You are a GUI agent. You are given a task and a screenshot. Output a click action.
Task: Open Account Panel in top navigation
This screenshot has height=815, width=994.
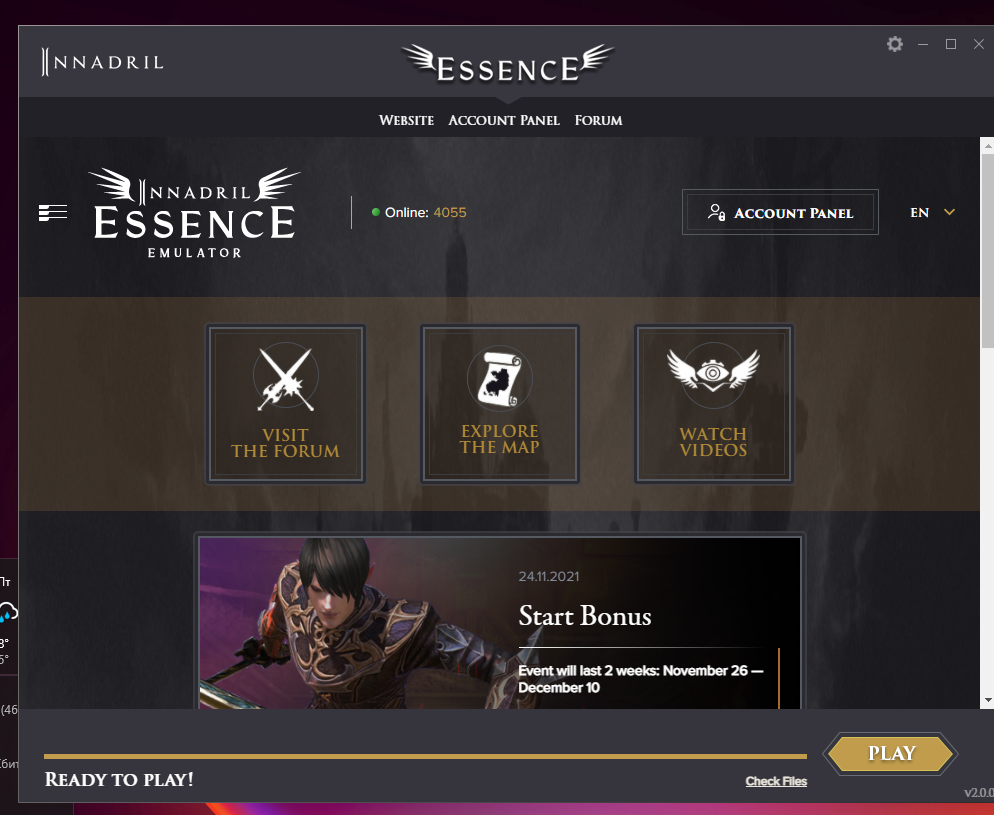pos(504,120)
